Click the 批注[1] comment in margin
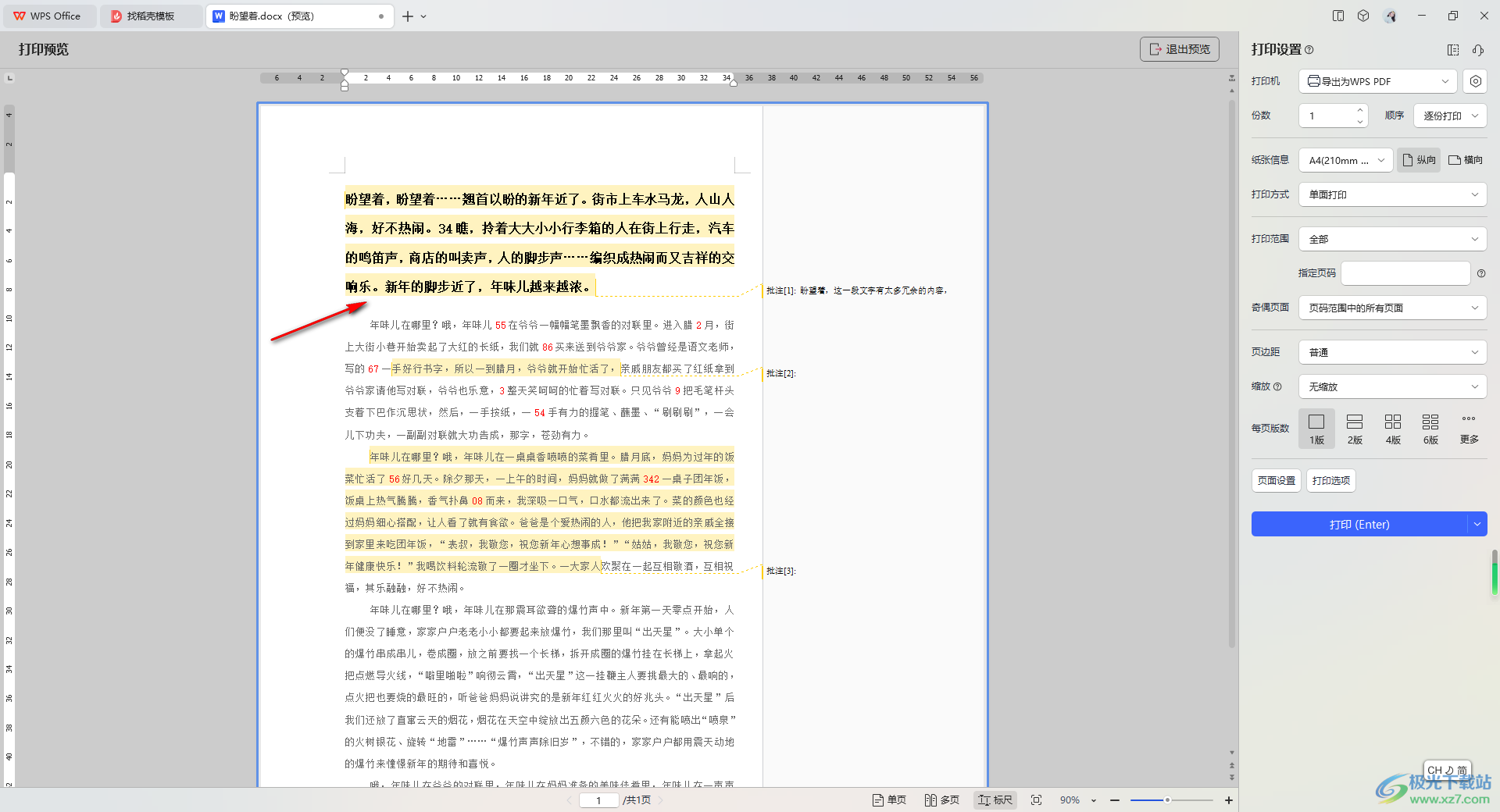The image size is (1500, 812). 856,290
